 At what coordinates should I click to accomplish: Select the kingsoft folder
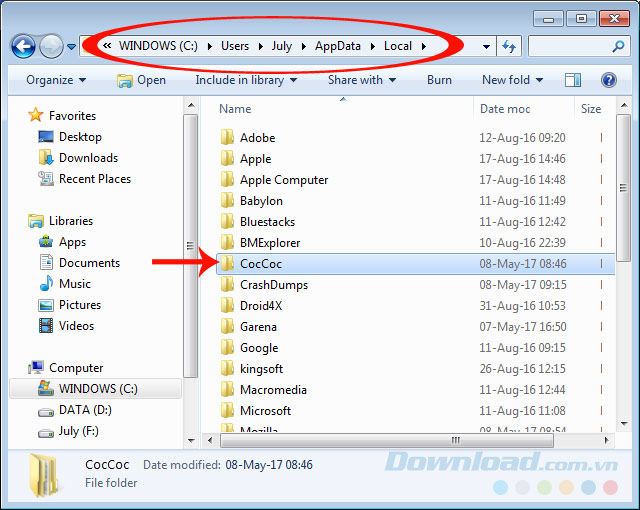point(415,369)
